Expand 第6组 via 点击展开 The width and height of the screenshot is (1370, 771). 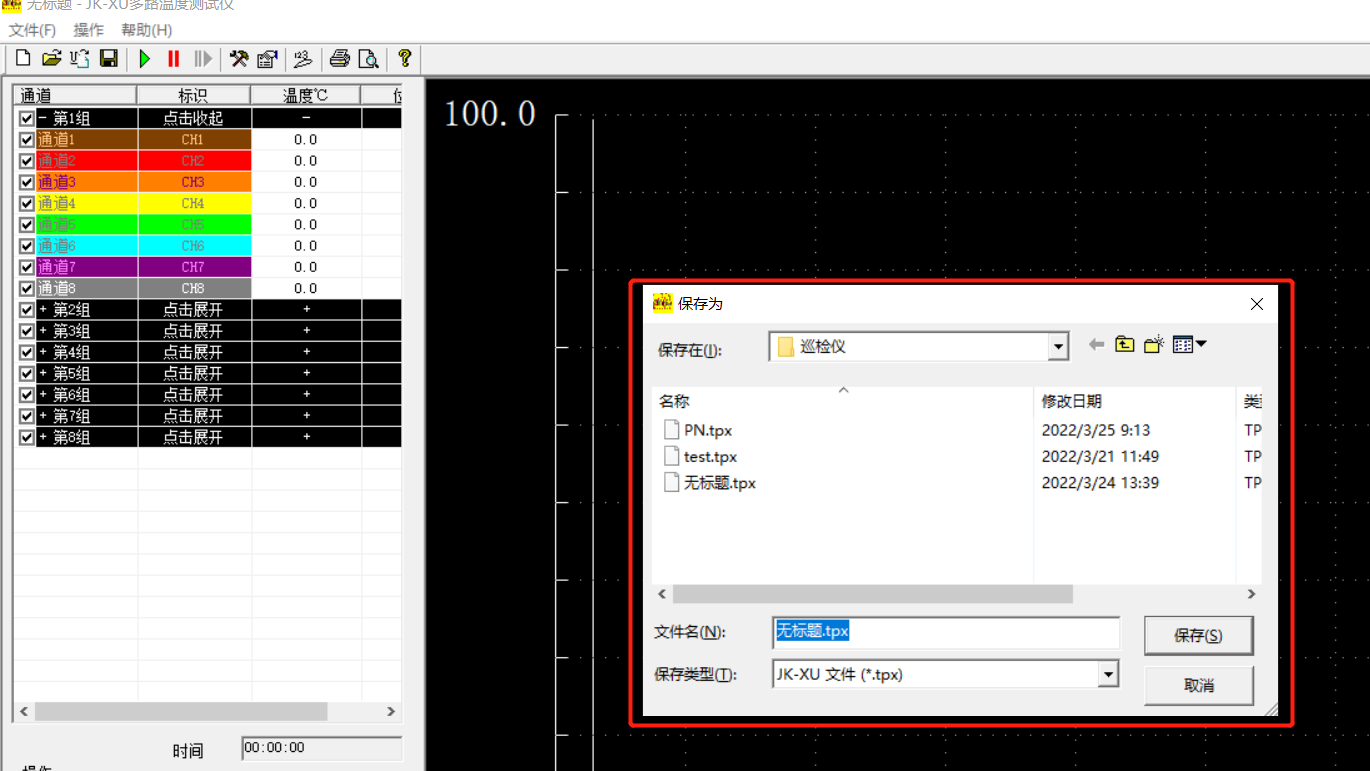pyautogui.click(x=193, y=395)
